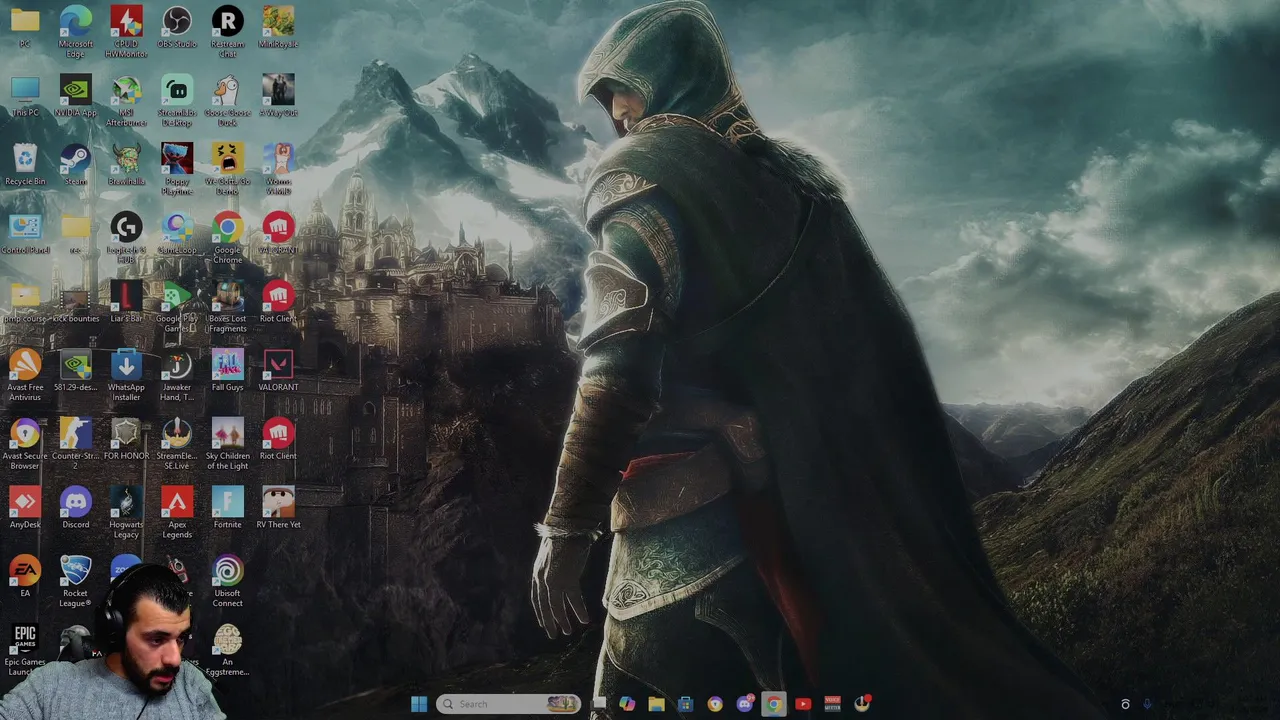Image resolution: width=1280 pixels, height=720 pixels.
Task: Launch Streamlabs Desktop shortcut
Action: (x=177, y=100)
